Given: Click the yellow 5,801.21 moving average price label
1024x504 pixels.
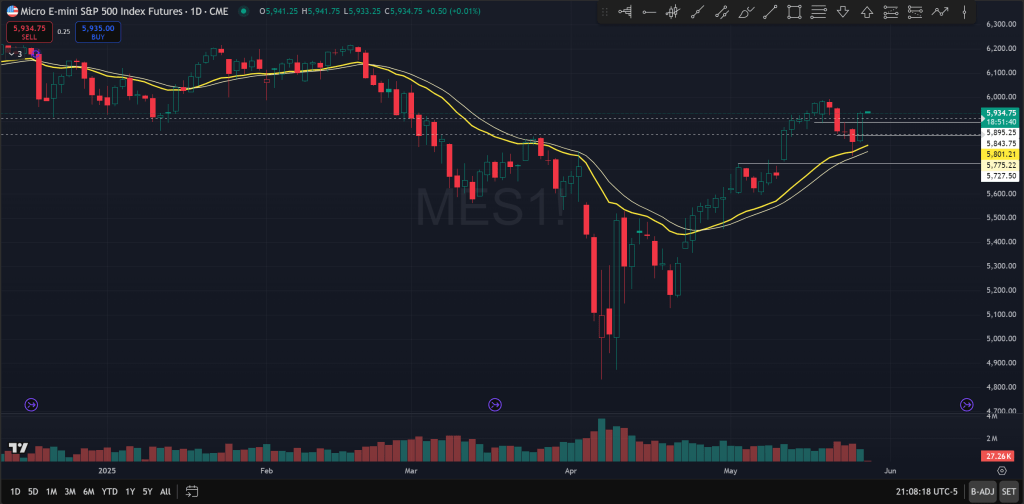Looking at the screenshot, I should point(1000,154).
